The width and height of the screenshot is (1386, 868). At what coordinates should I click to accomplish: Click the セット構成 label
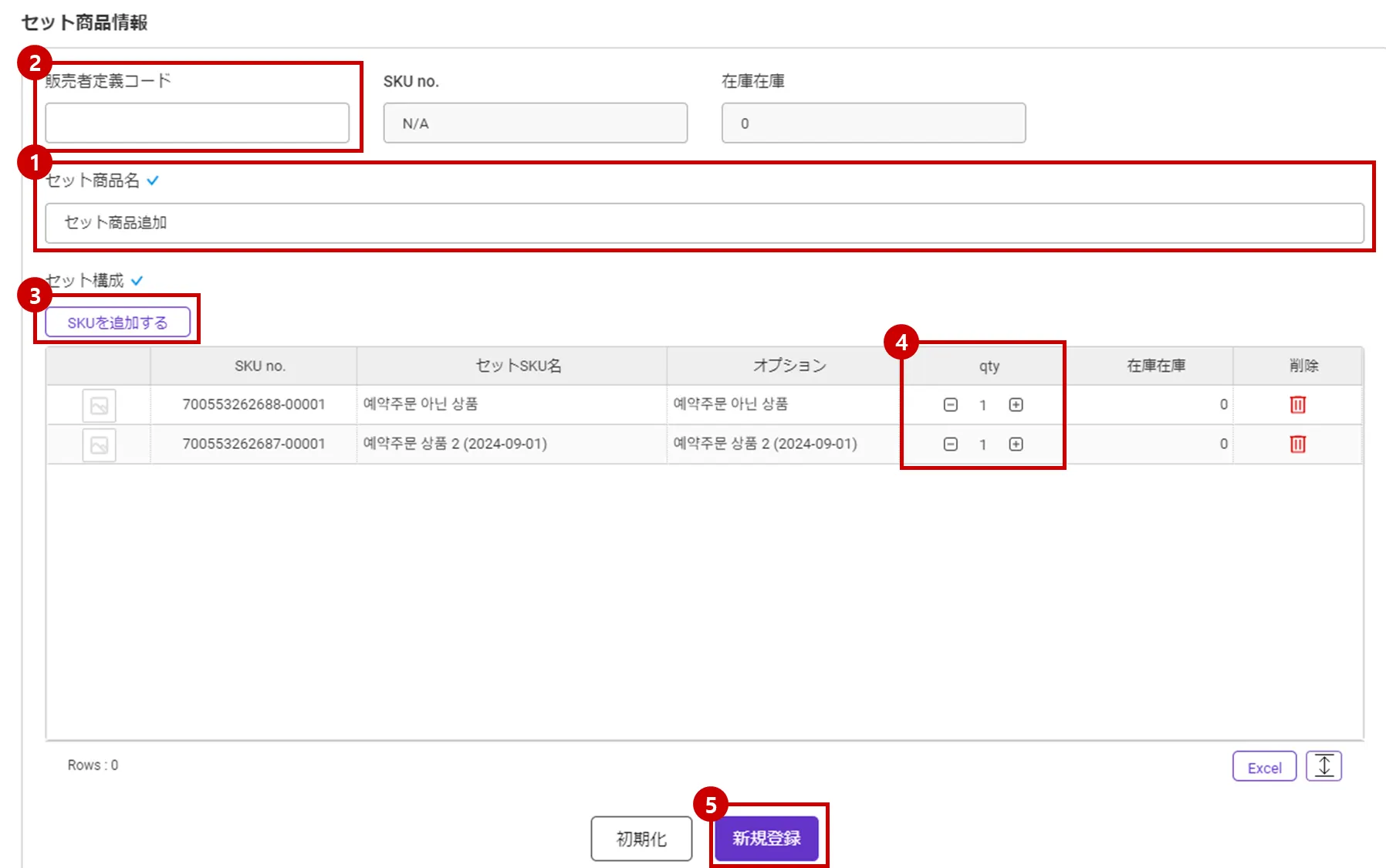click(85, 280)
